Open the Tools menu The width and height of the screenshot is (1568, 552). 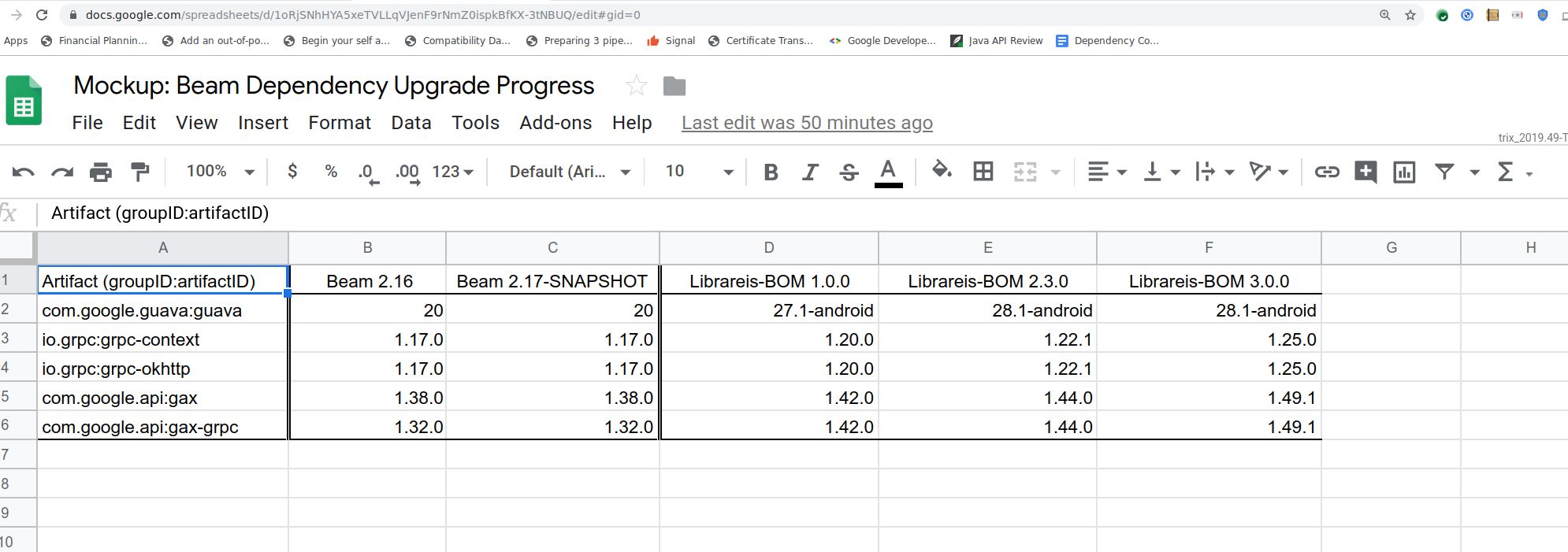(476, 123)
